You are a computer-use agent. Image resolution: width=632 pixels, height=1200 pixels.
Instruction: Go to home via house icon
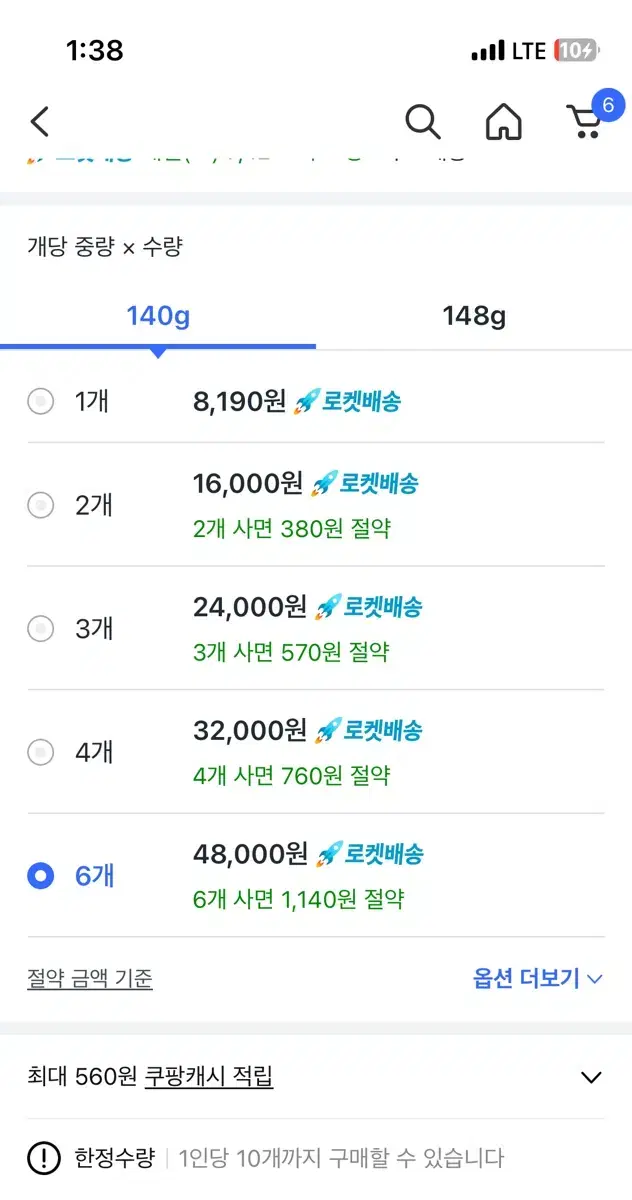(x=504, y=122)
